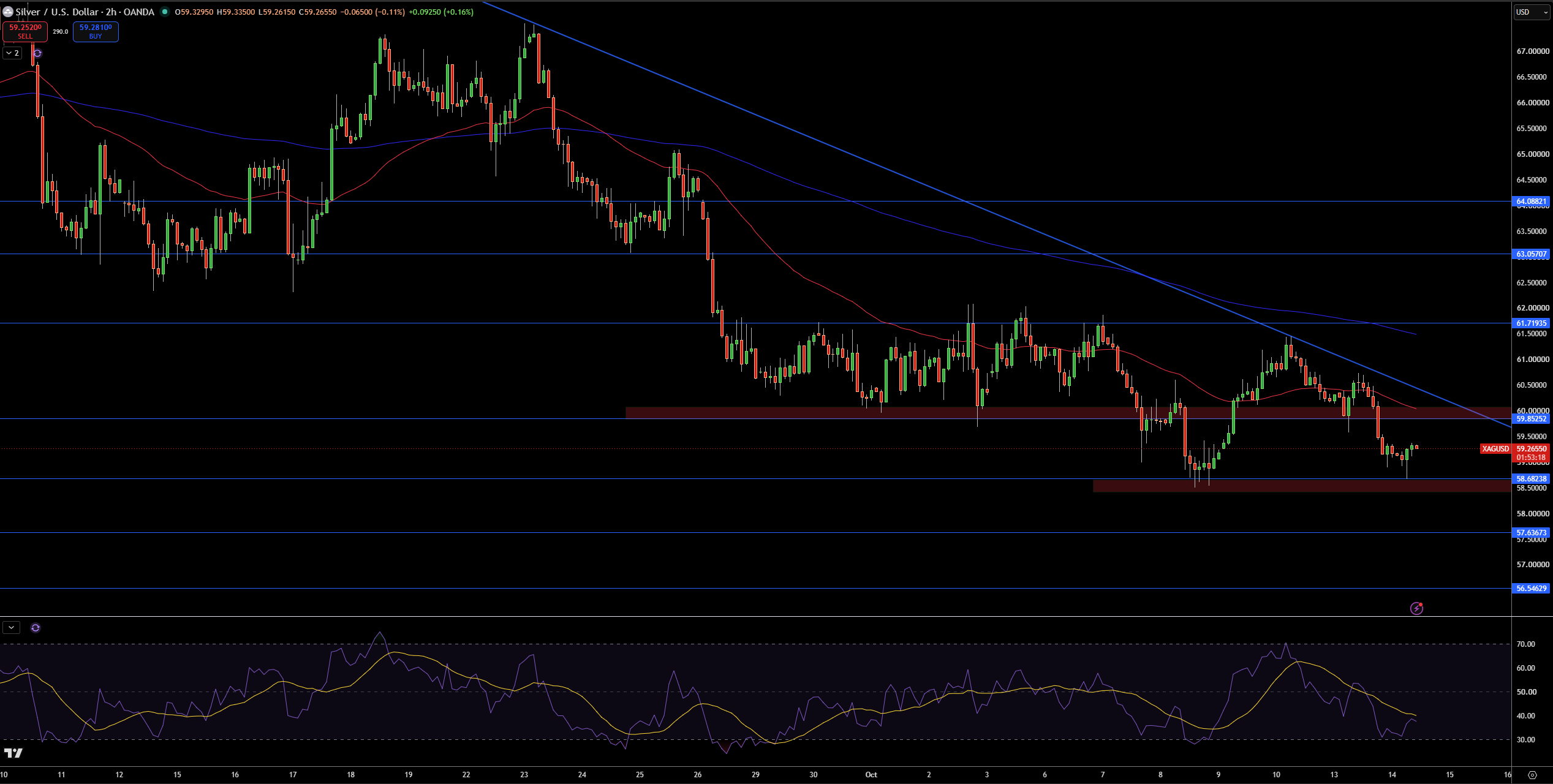This screenshot has width=1553, height=784.
Task: Click the silver symbol logo icon
Action: click(7, 12)
